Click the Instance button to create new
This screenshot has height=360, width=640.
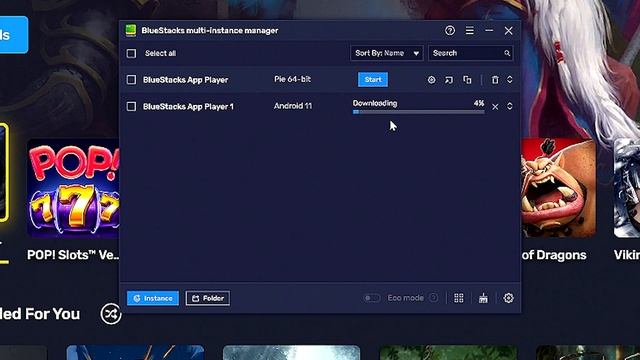pyautogui.click(x=153, y=298)
